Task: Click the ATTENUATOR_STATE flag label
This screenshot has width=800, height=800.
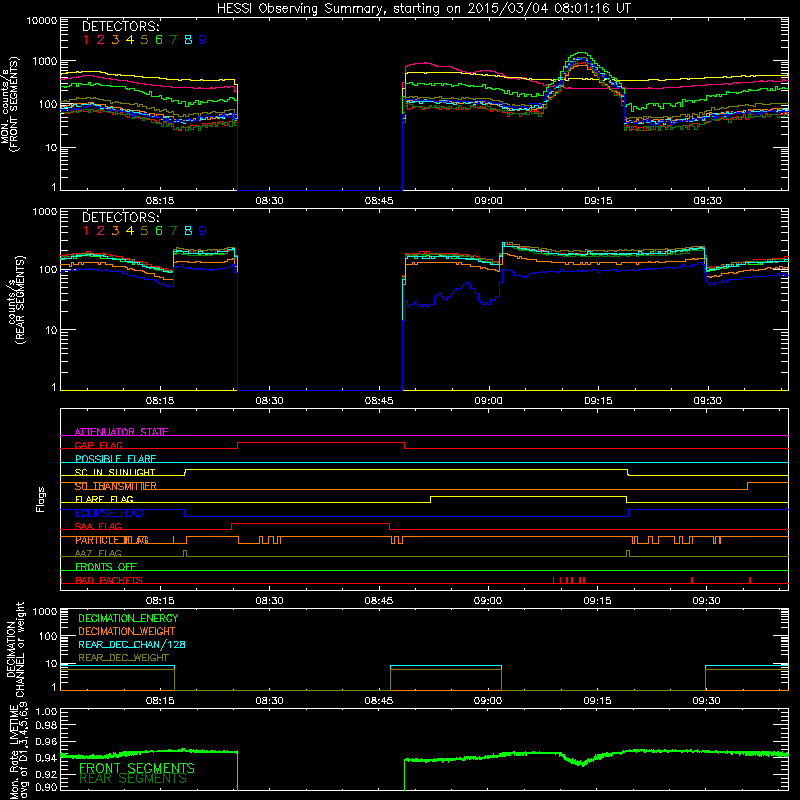Action: click(121, 432)
